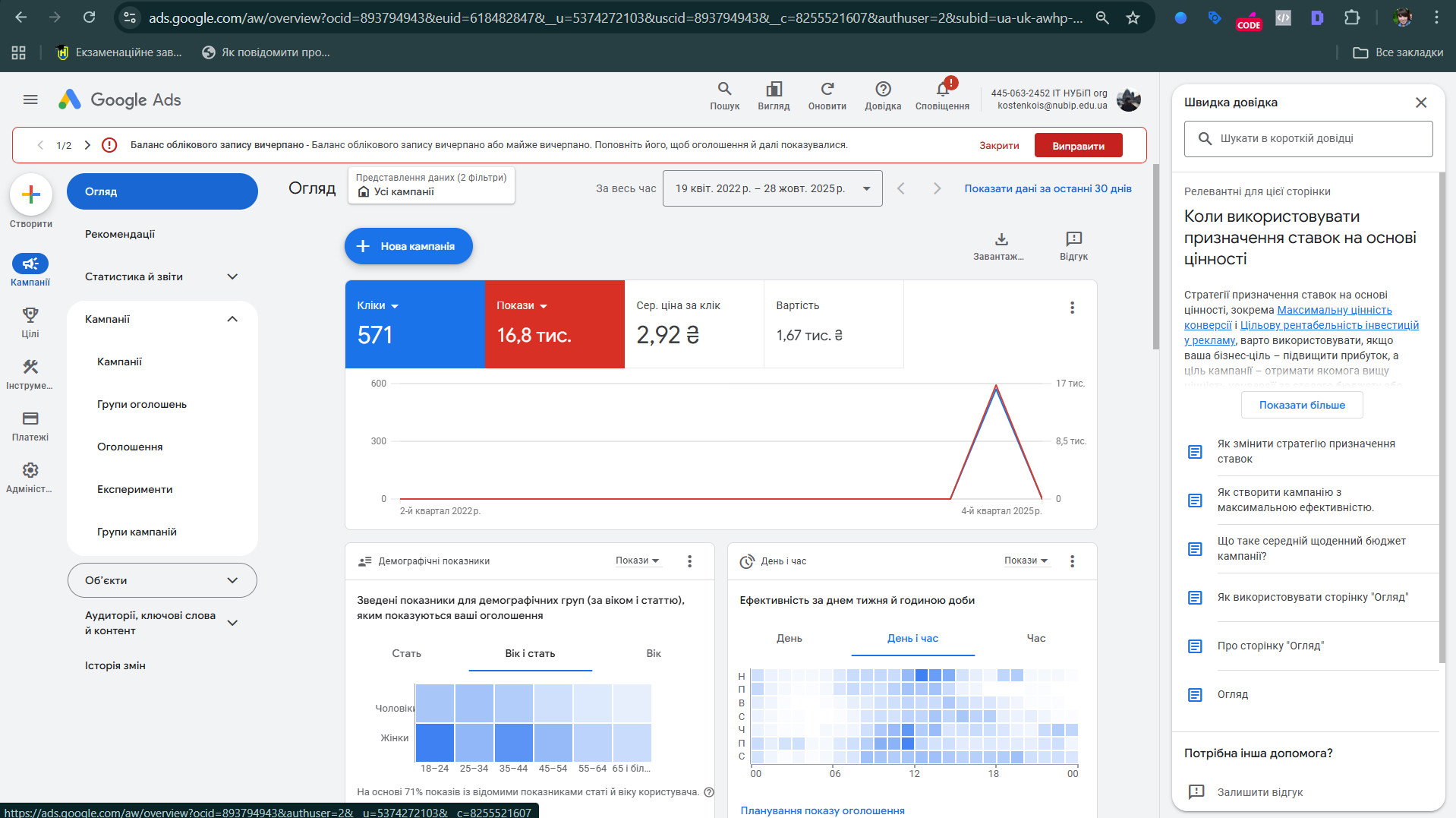Screen dimensions: 1456x818
Task: Open Goals trophy icon in sidebar
Action: pyautogui.click(x=30, y=315)
